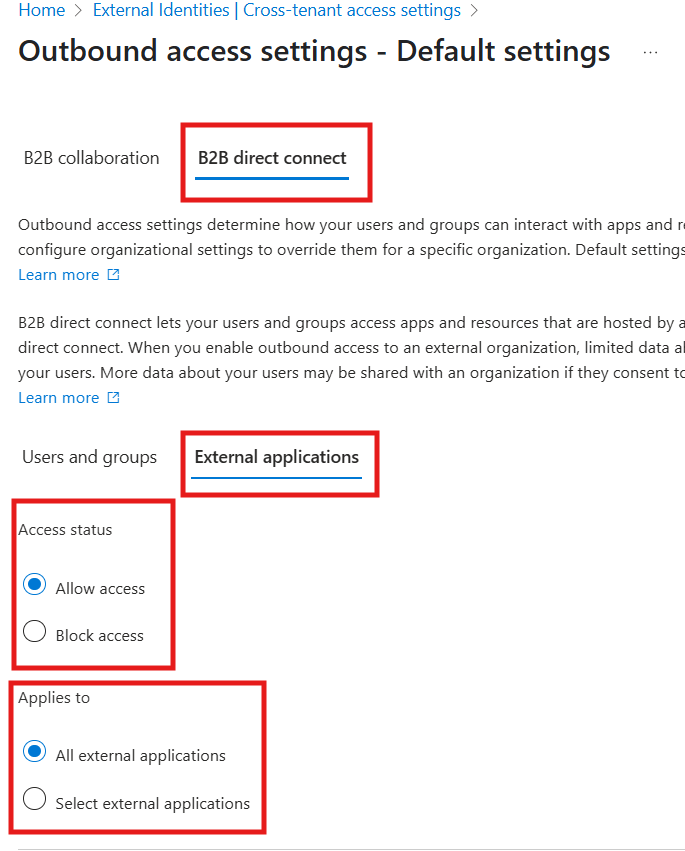Click external link icon beside first Learn more
The image size is (685, 851).
[113, 275]
